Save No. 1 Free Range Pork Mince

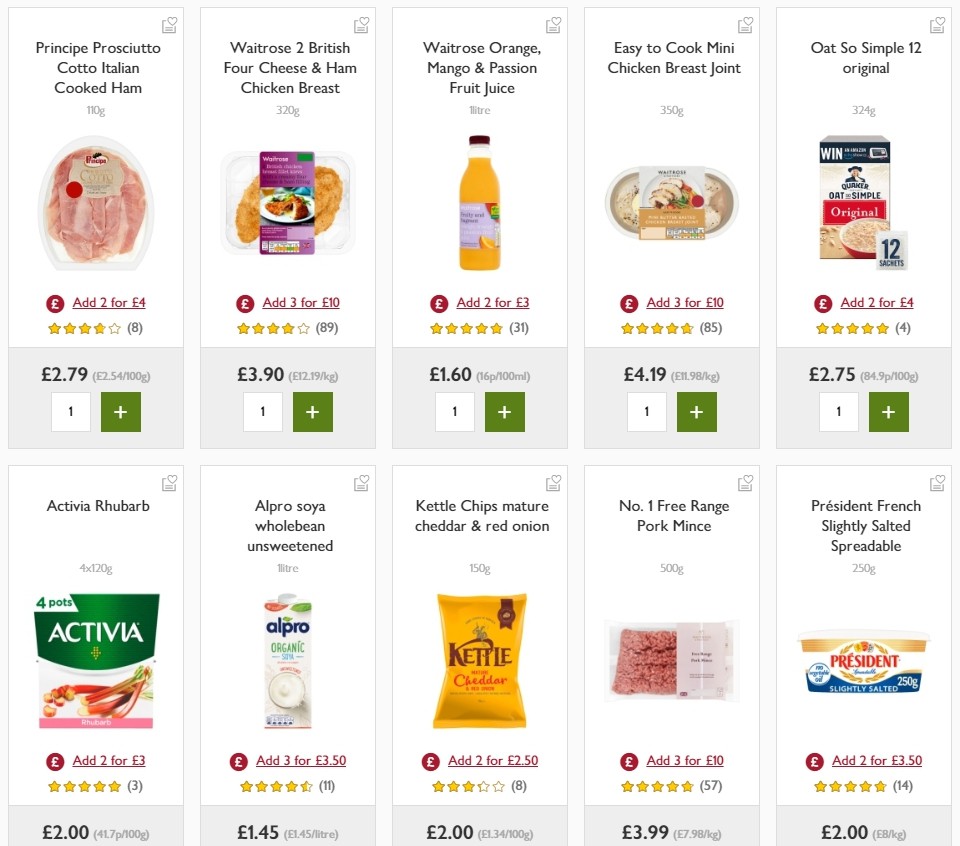[745, 482]
